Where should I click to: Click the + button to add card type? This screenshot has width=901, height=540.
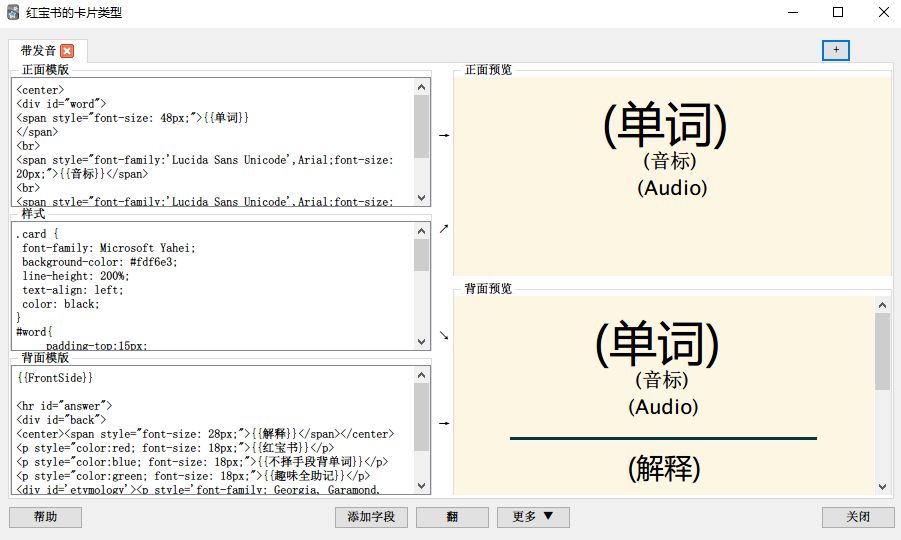click(x=835, y=50)
